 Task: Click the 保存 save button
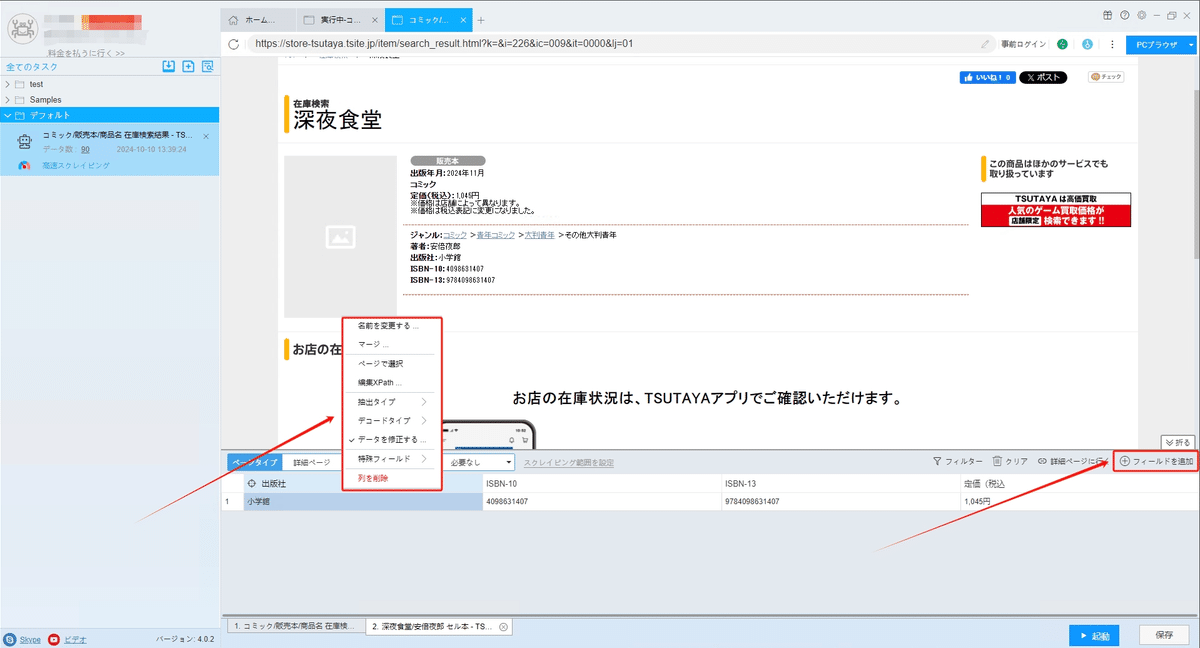[1163, 636]
